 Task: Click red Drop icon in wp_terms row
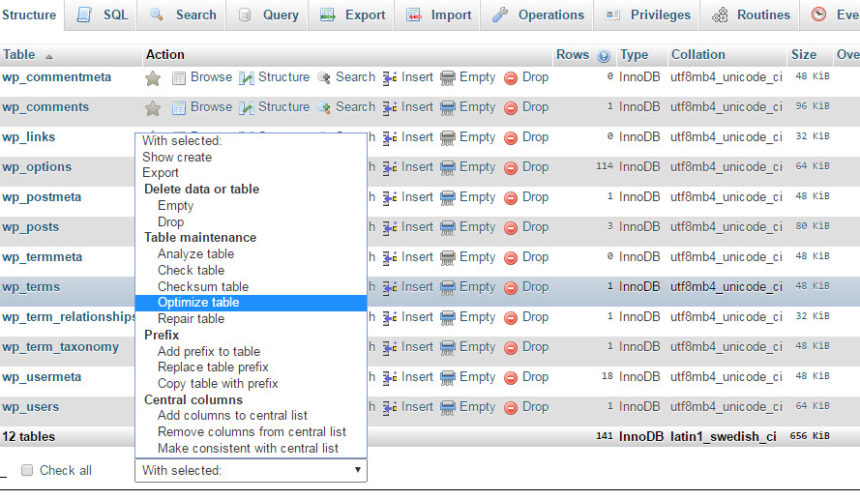point(511,288)
